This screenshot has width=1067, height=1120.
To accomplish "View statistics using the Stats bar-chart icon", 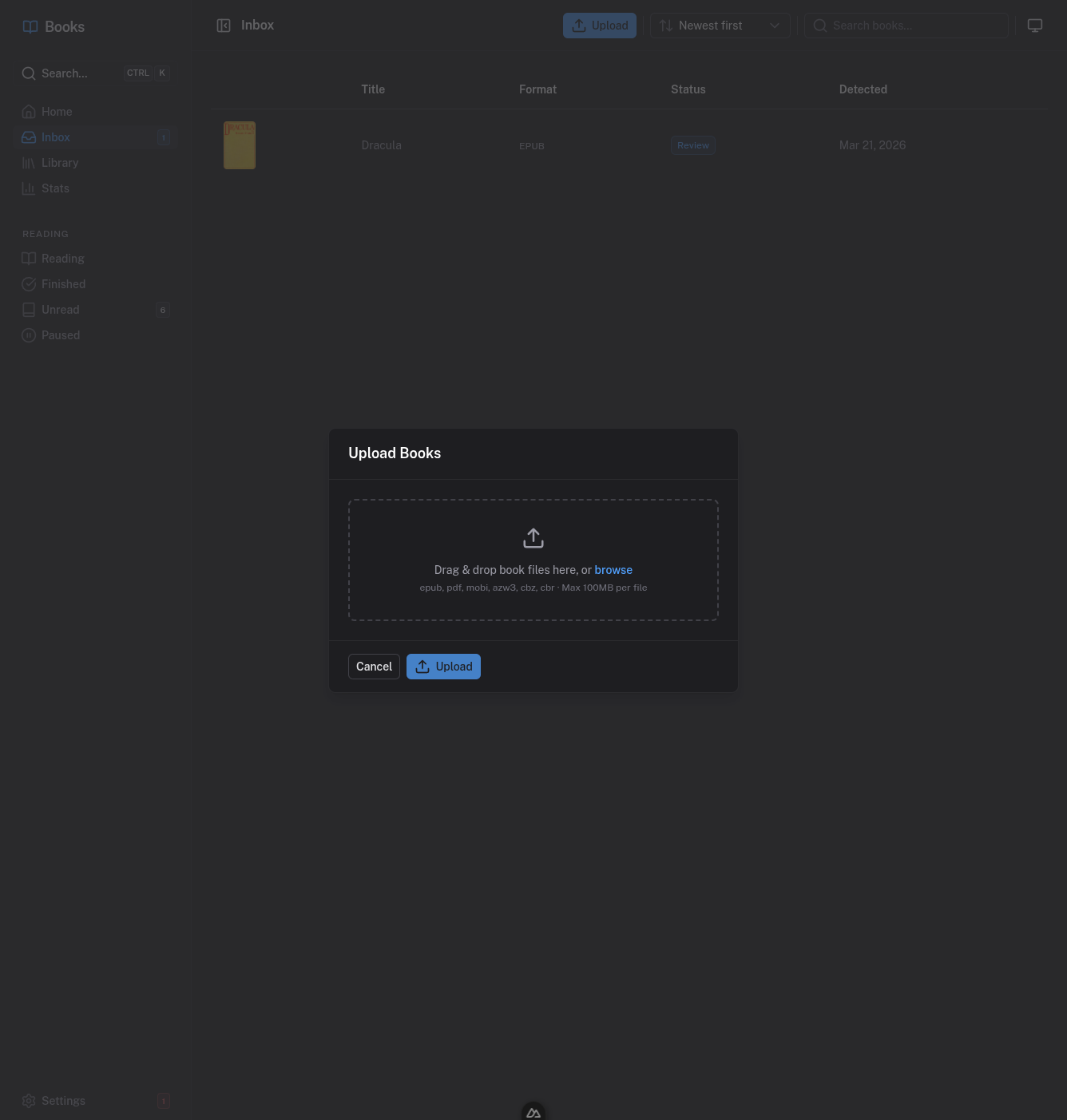I will click(29, 188).
